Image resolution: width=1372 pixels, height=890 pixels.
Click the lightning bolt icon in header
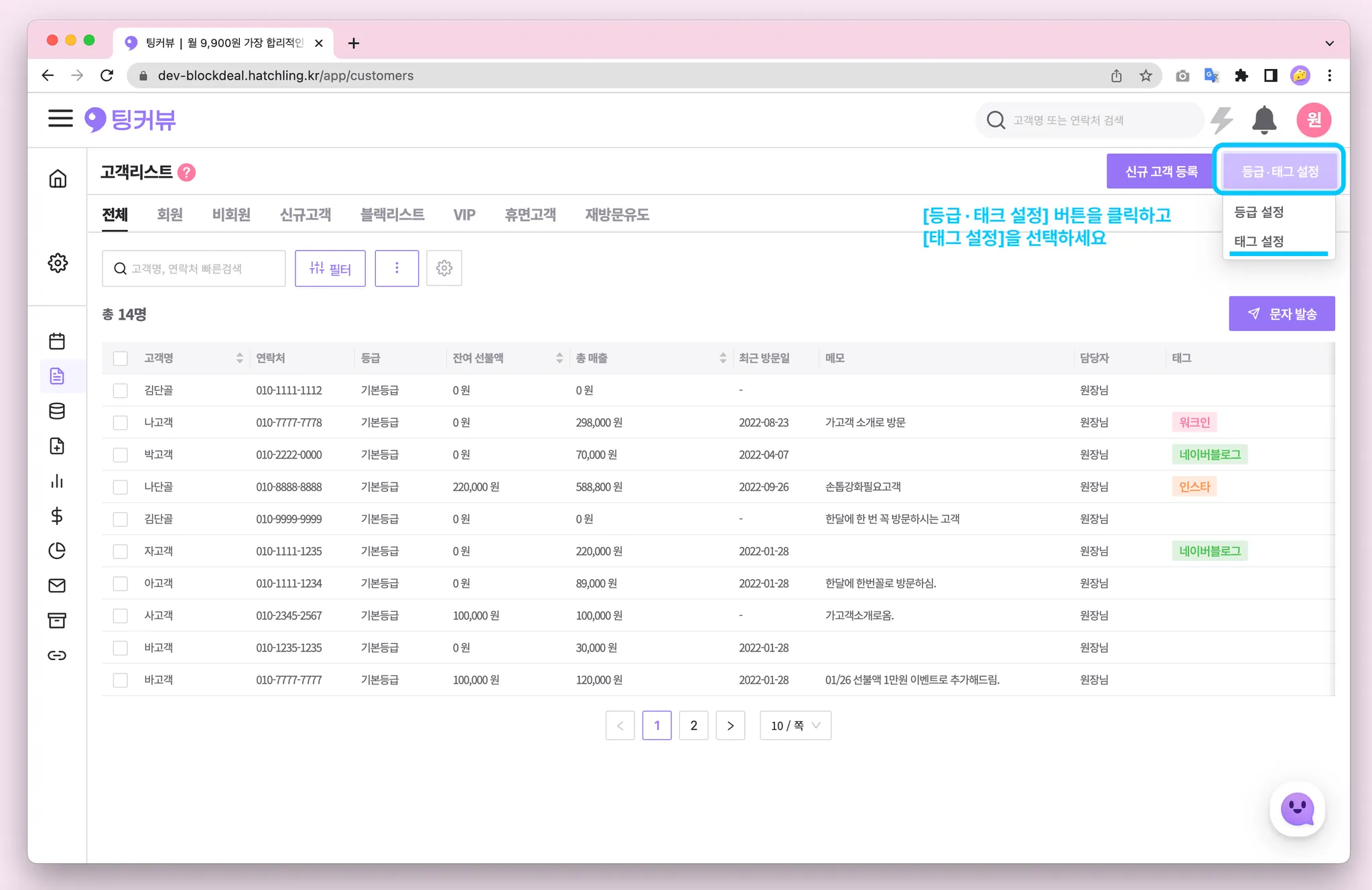(1222, 120)
